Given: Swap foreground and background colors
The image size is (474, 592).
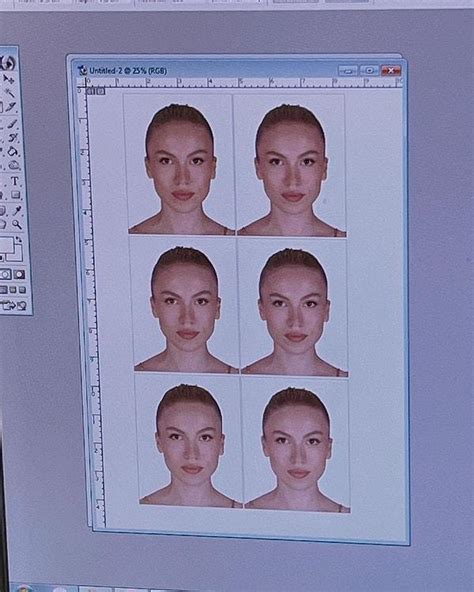Looking at the screenshot, I should pyautogui.click(x=19, y=240).
